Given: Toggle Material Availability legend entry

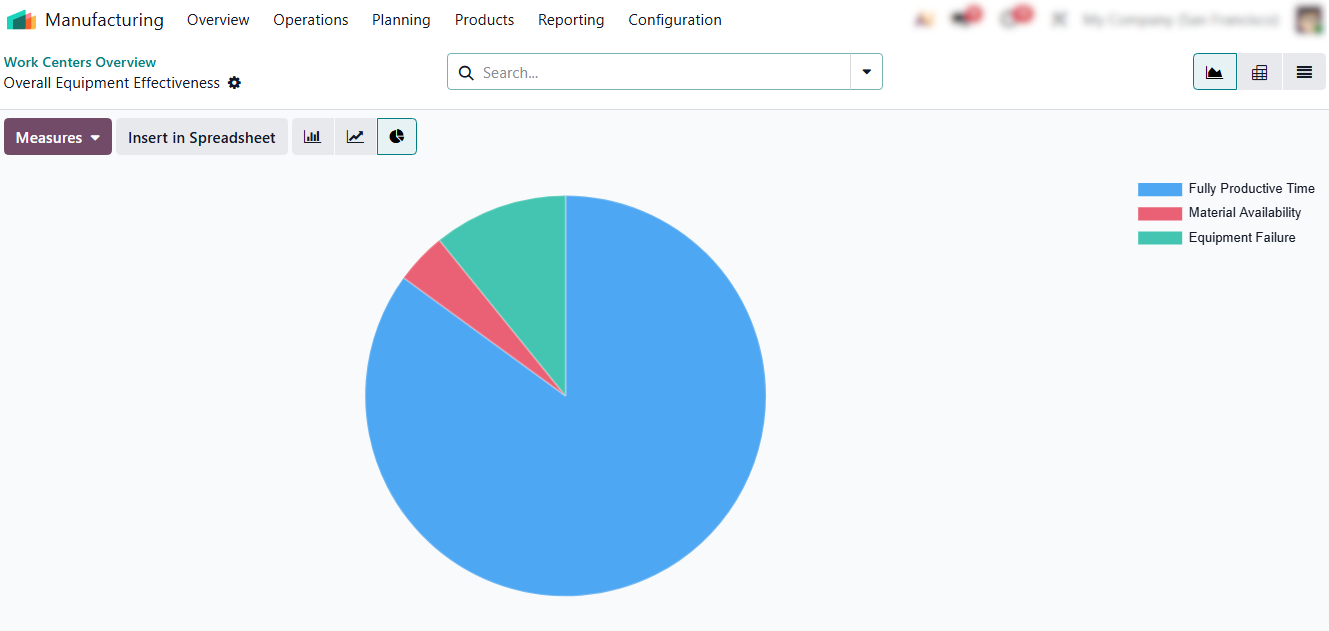Looking at the screenshot, I should (1219, 213).
